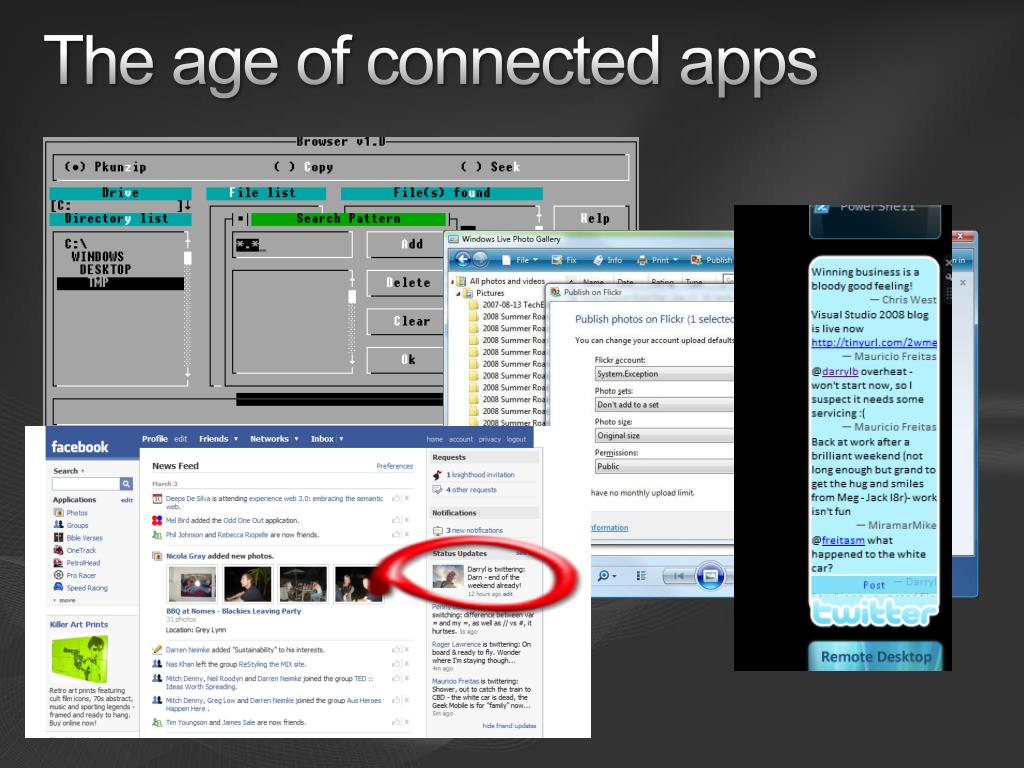Open the 2007-08-13 TechEd folder
This screenshot has width=1024, height=768.
point(507,305)
